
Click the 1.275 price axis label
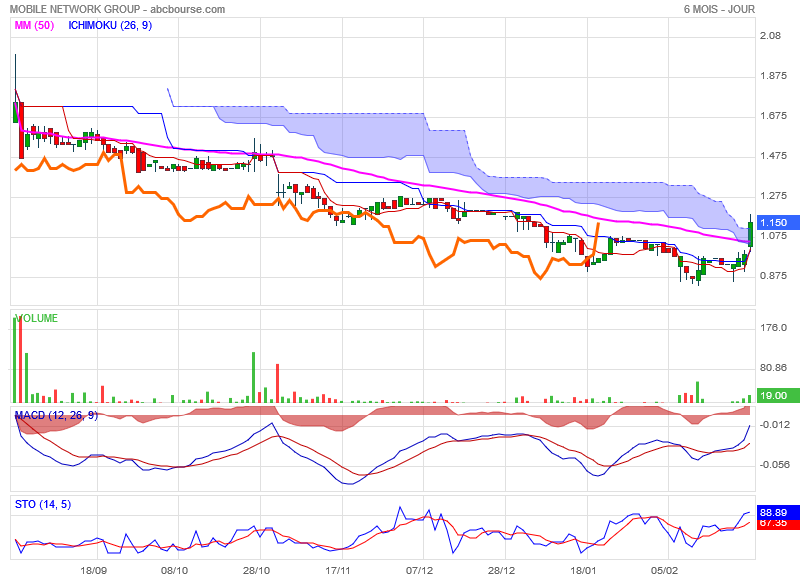click(x=773, y=196)
